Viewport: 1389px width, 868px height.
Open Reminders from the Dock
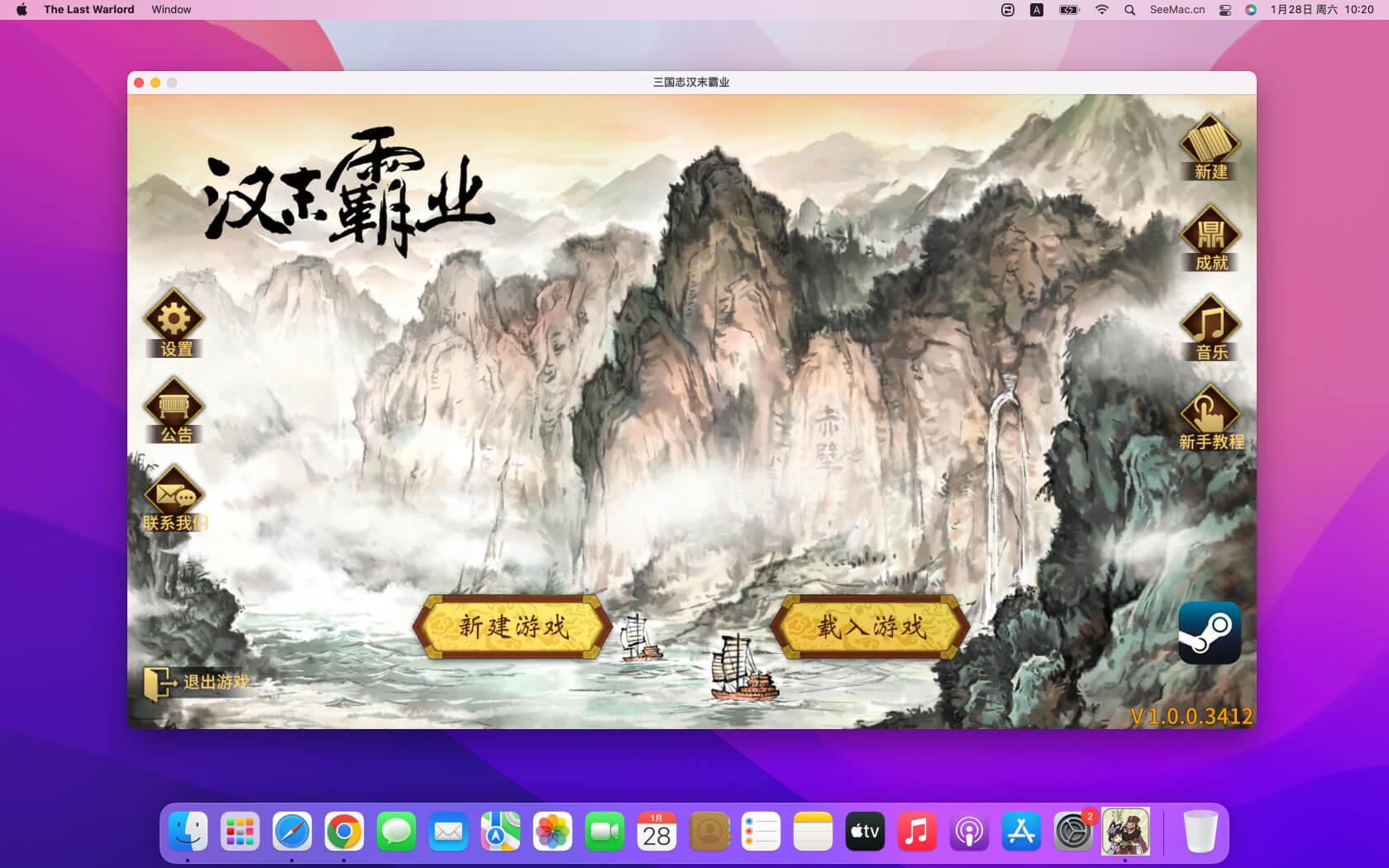point(761,832)
